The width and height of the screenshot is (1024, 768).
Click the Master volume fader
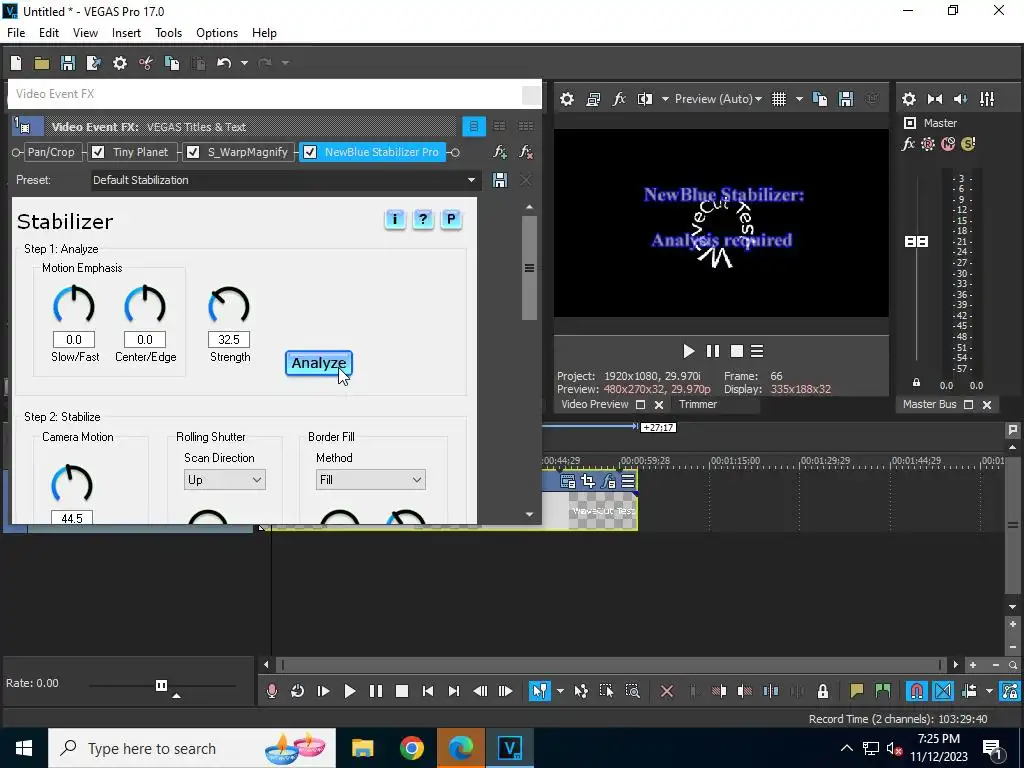pyautogui.click(x=916, y=242)
